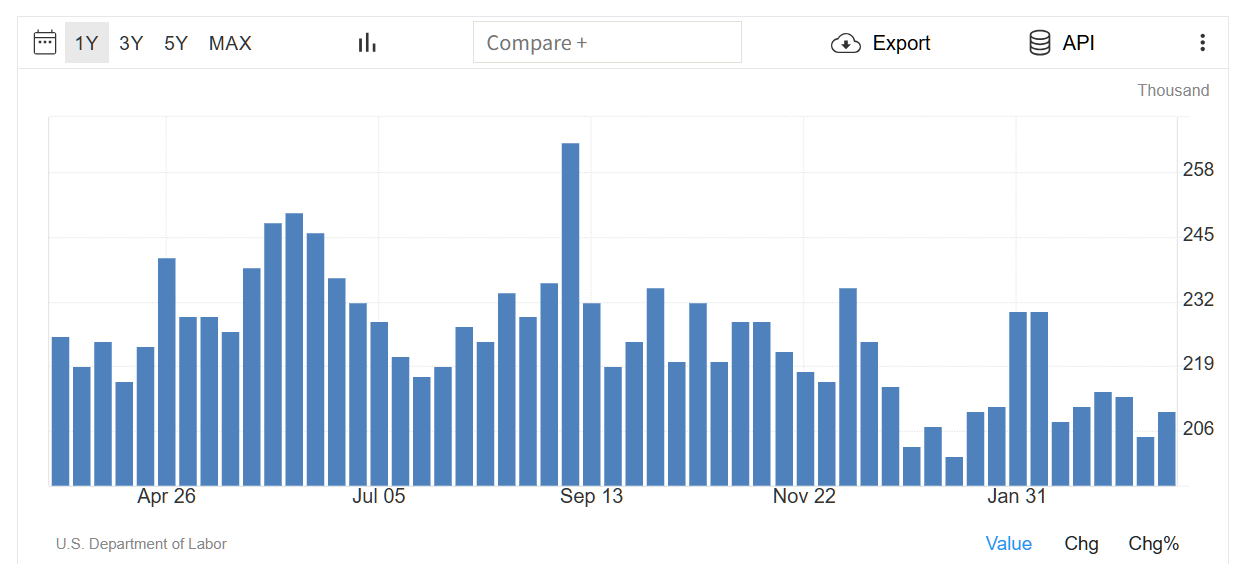Switch to 3Y time range
The height and width of the screenshot is (564, 1241).
131,43
